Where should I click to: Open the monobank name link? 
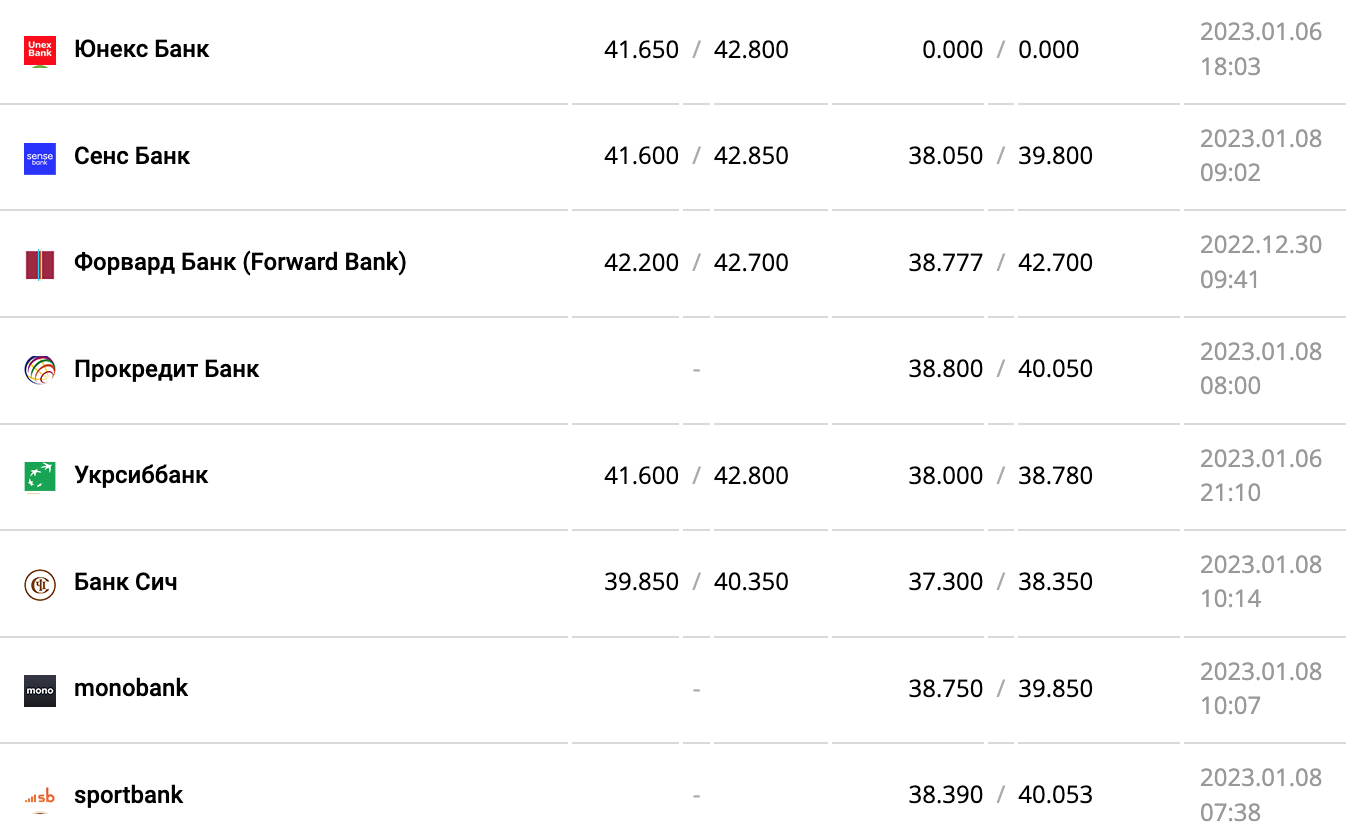[x=131, y=688]
